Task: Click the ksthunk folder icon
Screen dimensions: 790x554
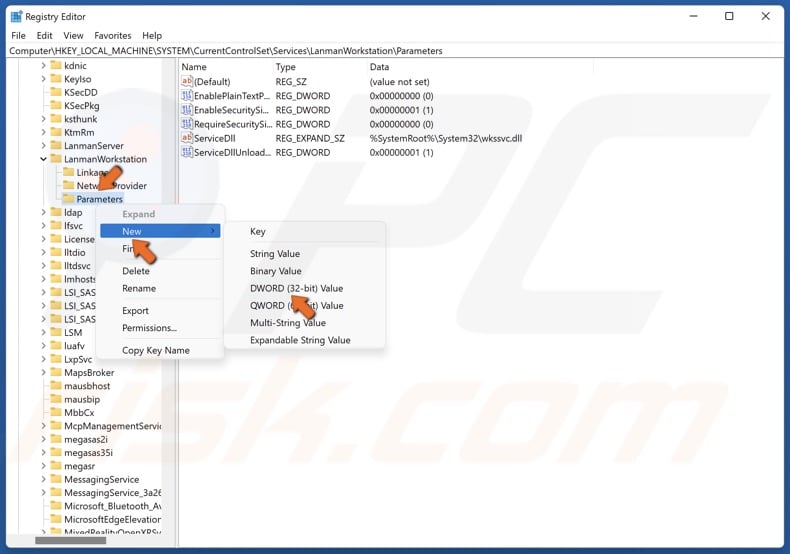Action: [x=56, y=119]
